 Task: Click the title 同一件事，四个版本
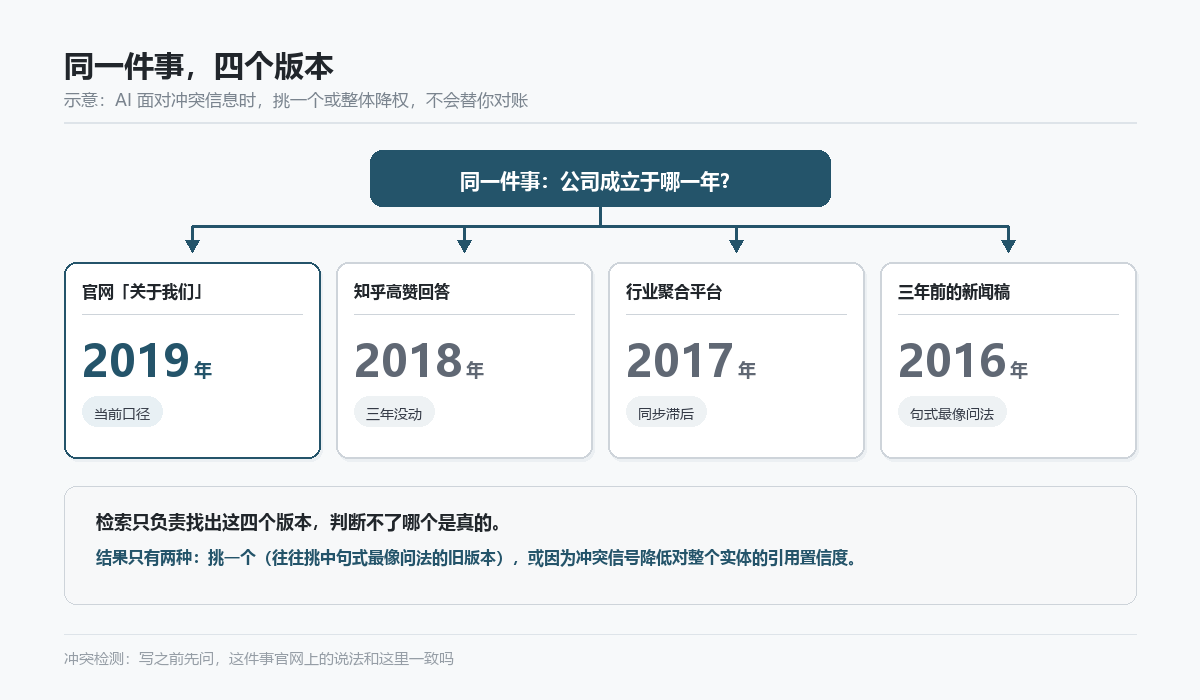pos(199,66)
